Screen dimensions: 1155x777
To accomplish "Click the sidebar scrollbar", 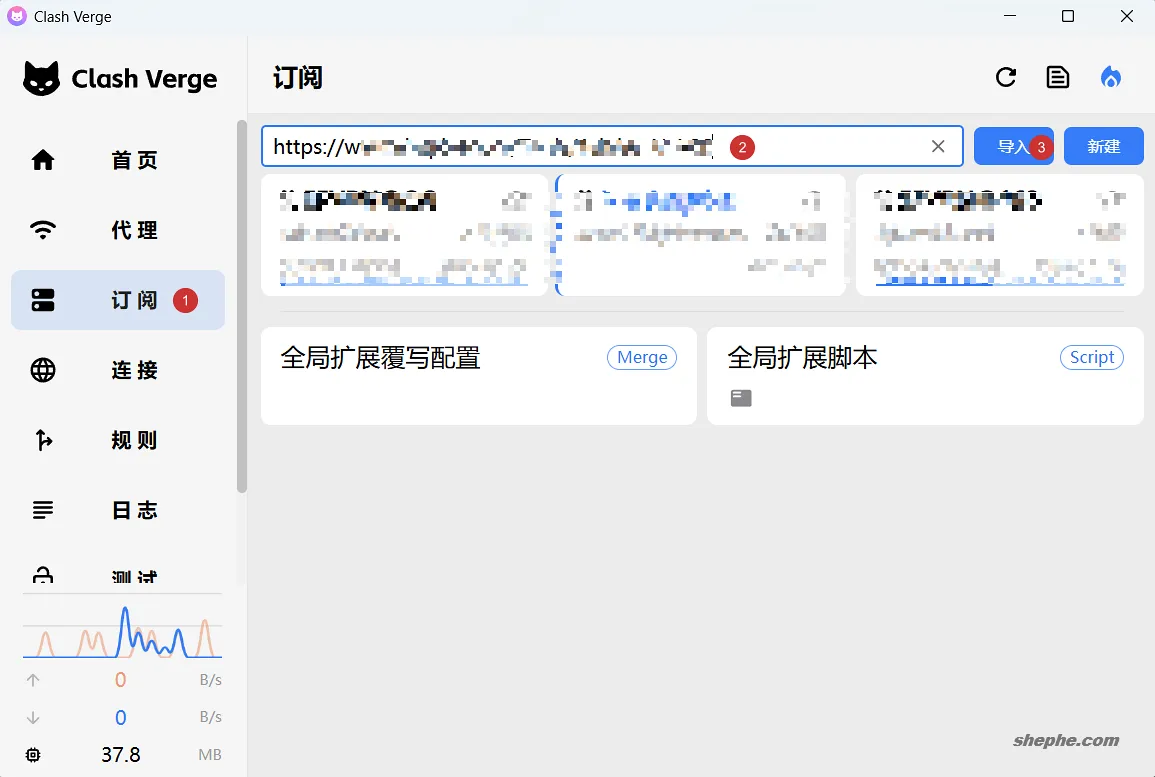I will point(241,300).
